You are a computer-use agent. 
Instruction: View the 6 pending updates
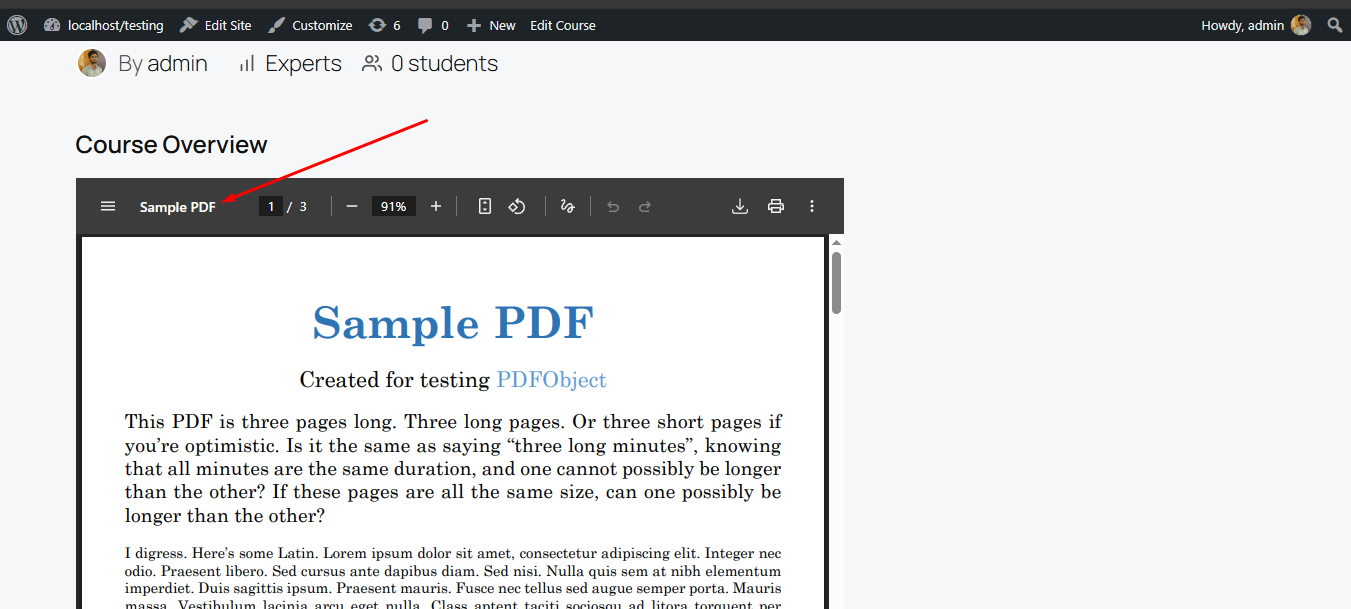point(385,25)
